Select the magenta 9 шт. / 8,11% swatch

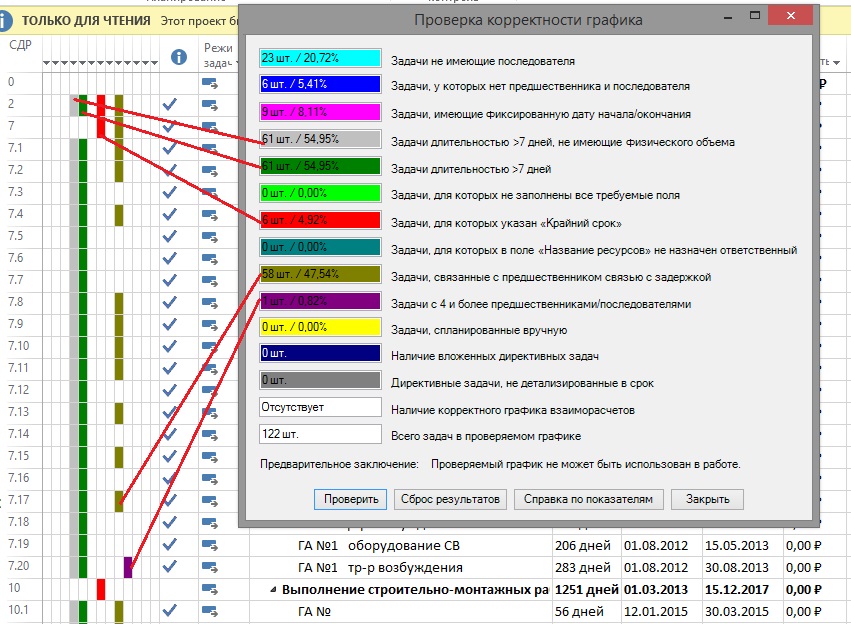[x=320, y=112]
